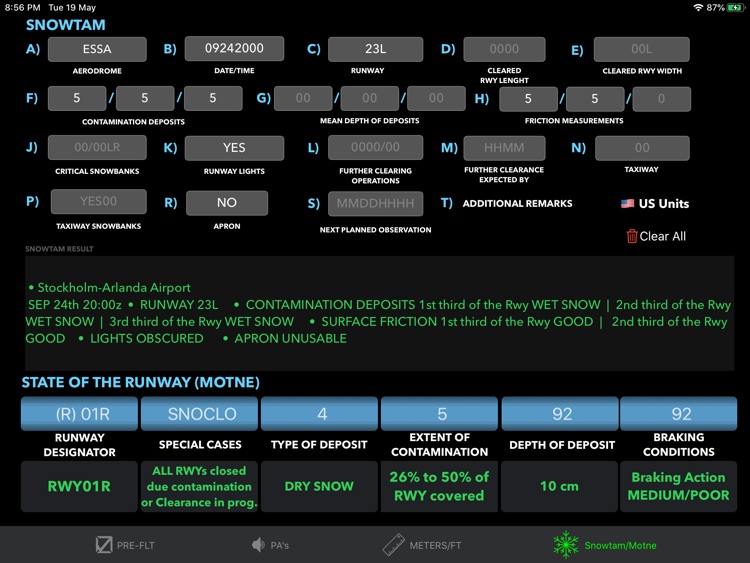Tap second mean depth of deposits field

pos(370,99)
